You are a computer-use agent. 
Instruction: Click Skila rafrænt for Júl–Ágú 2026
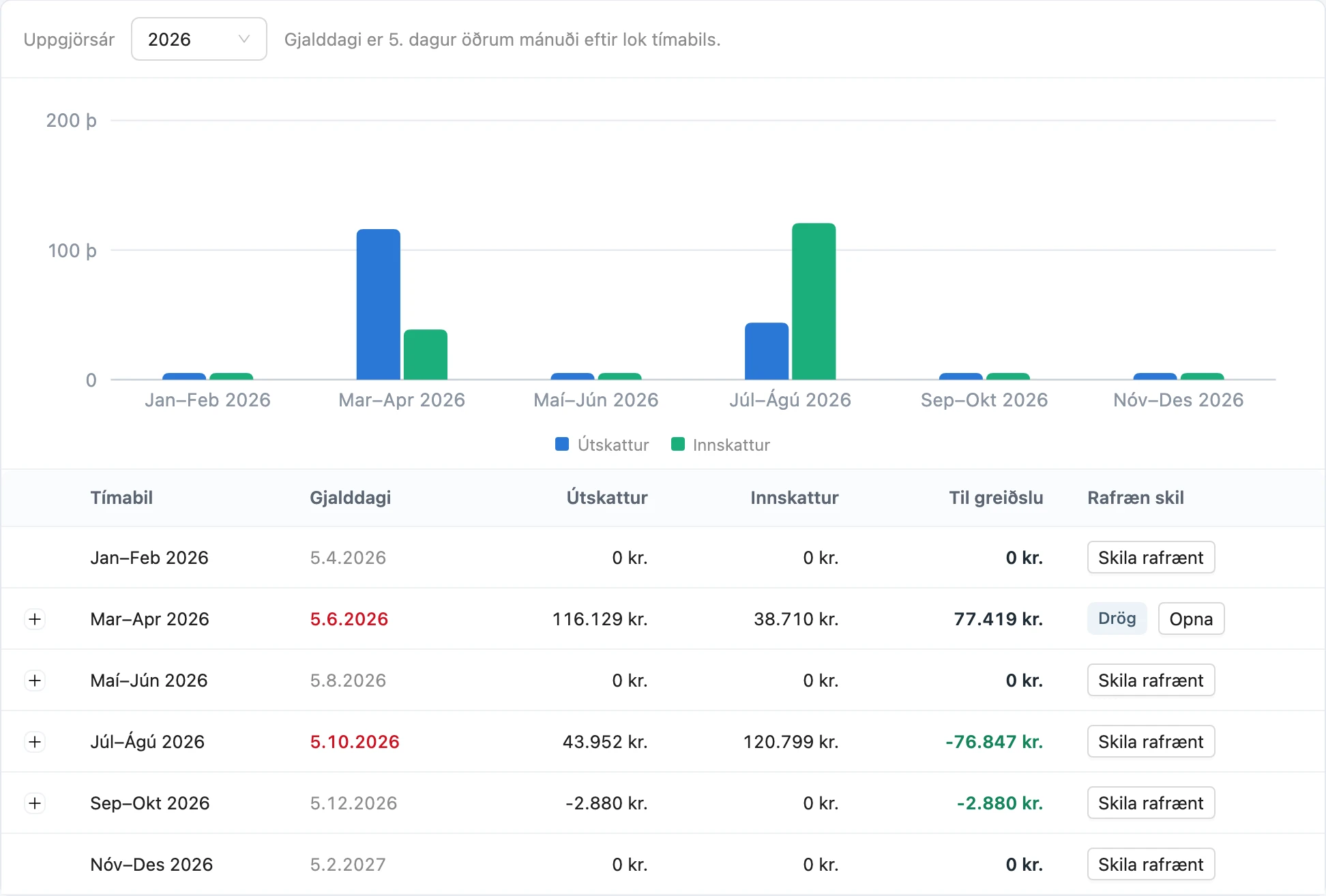pos(1151,742)
